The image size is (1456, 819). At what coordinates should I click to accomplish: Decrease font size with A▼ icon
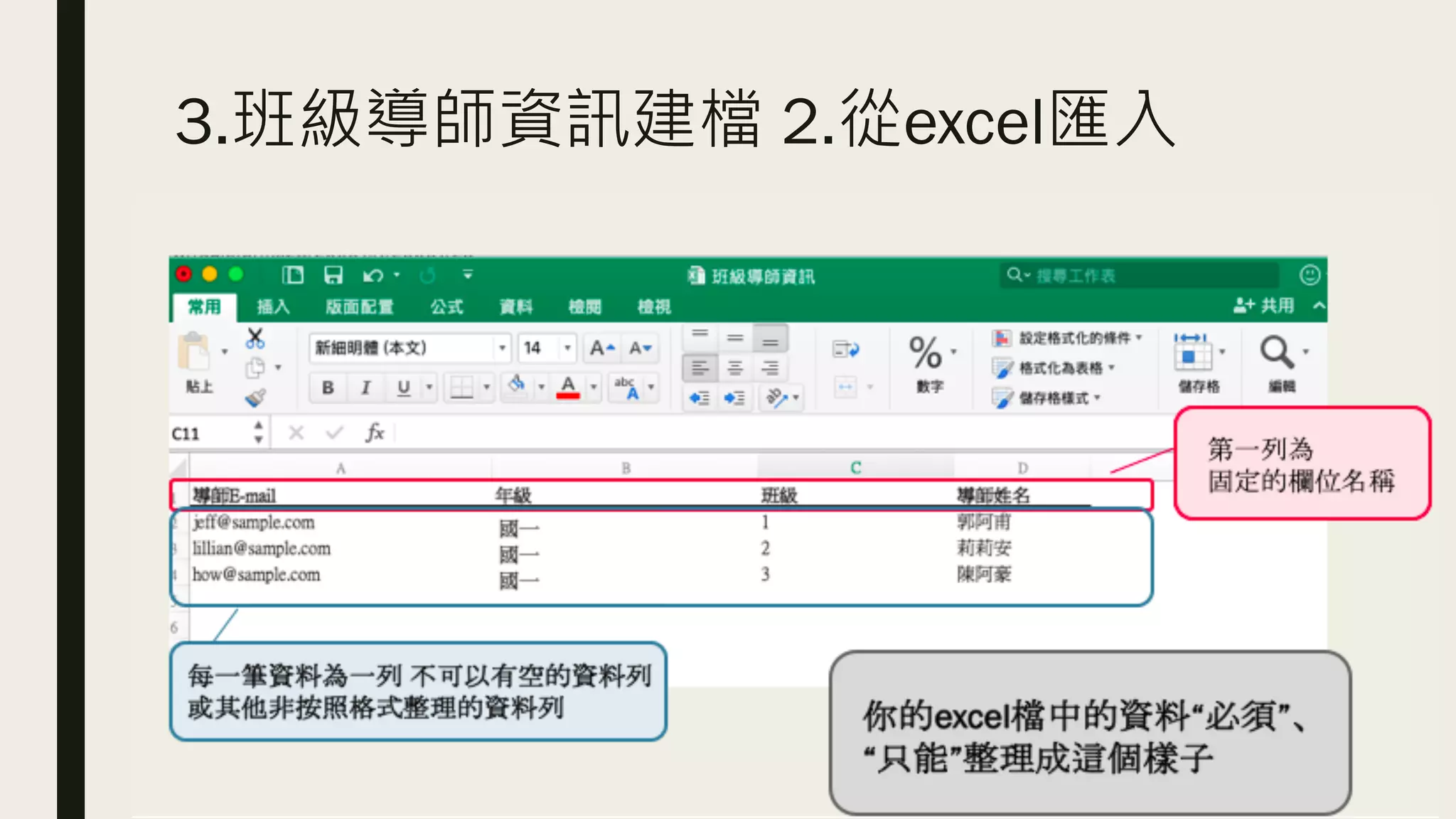(x=640, y=348)
